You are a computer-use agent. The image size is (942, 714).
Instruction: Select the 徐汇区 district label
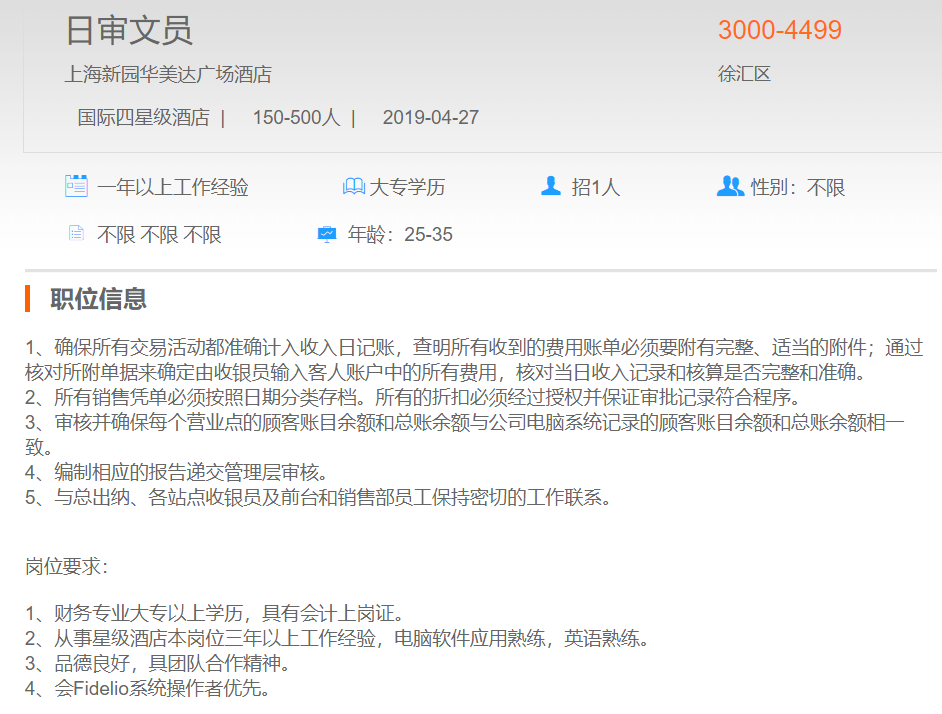(x=744, y=74)
